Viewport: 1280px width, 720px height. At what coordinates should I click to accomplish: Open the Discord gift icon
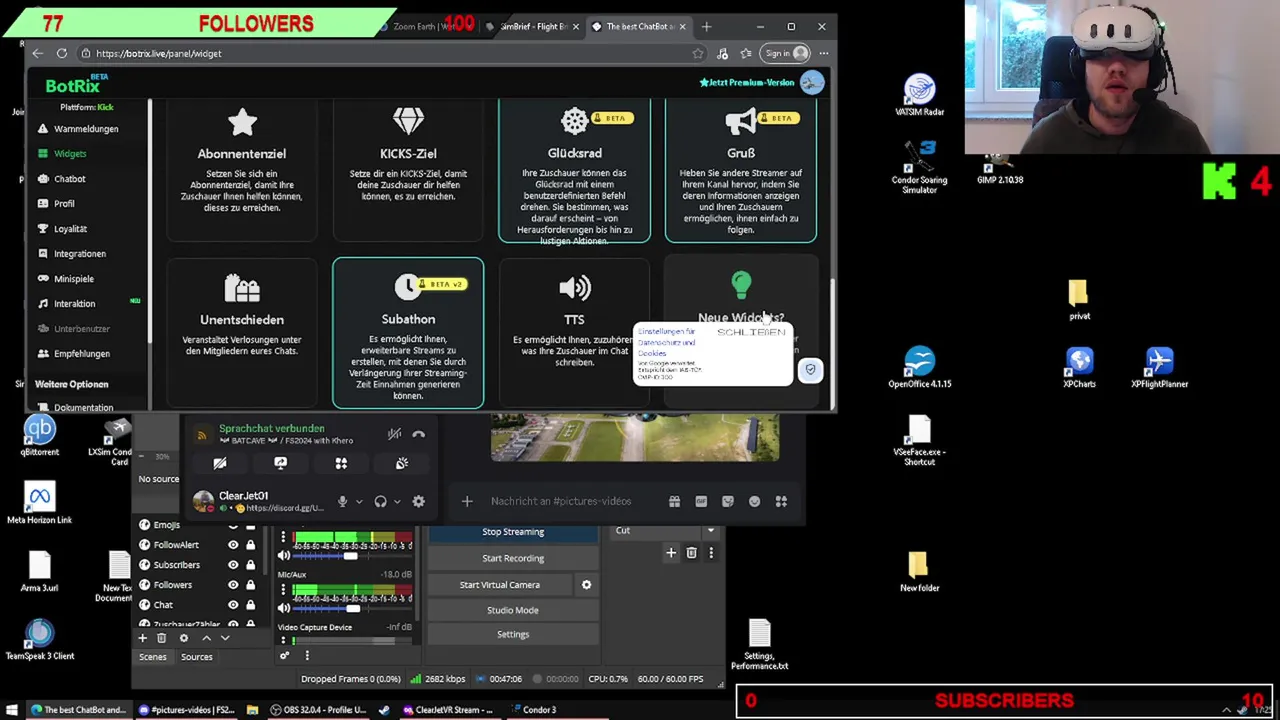tap(674, 501)
